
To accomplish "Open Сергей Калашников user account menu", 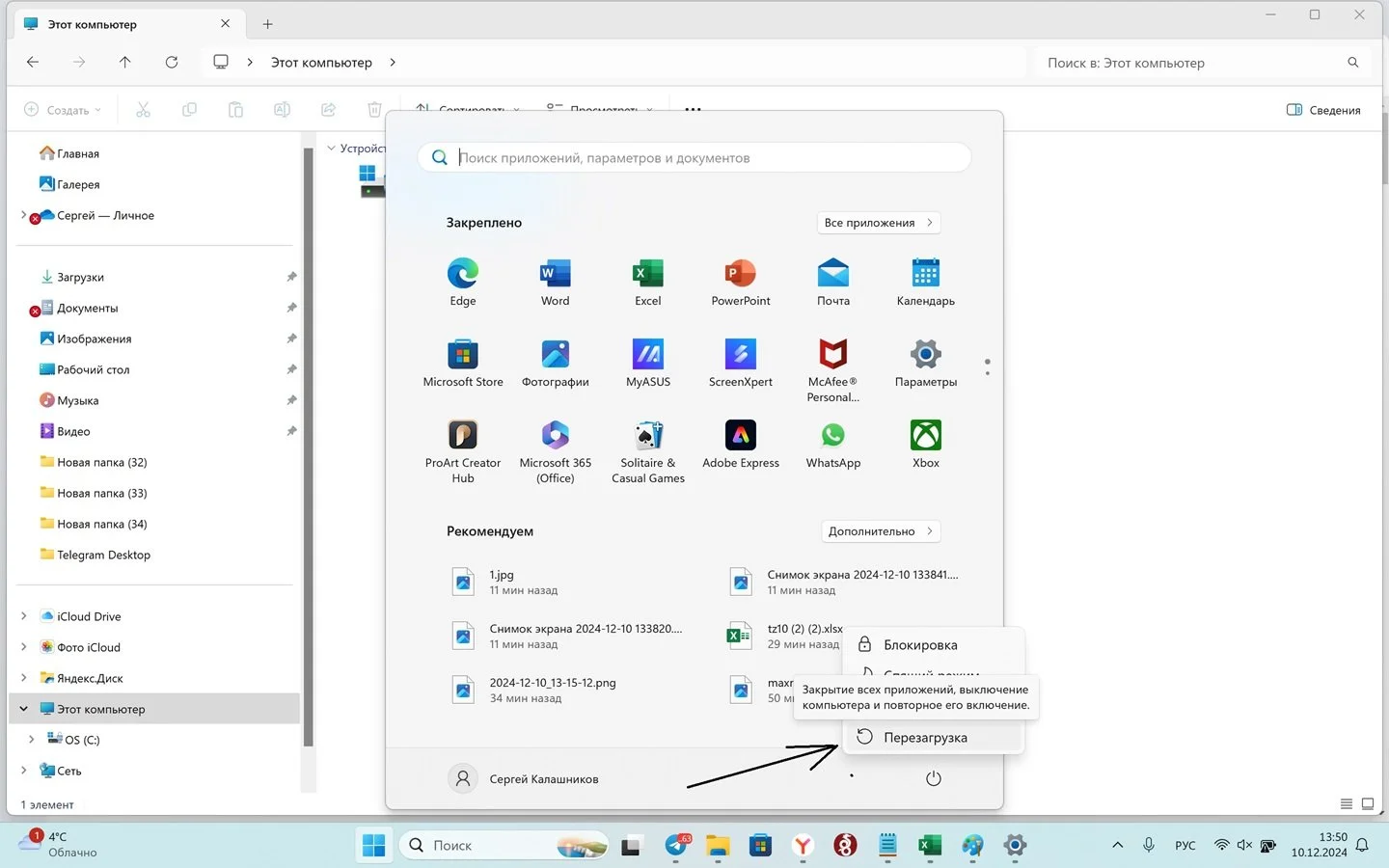I will click(x=524, y=778).
